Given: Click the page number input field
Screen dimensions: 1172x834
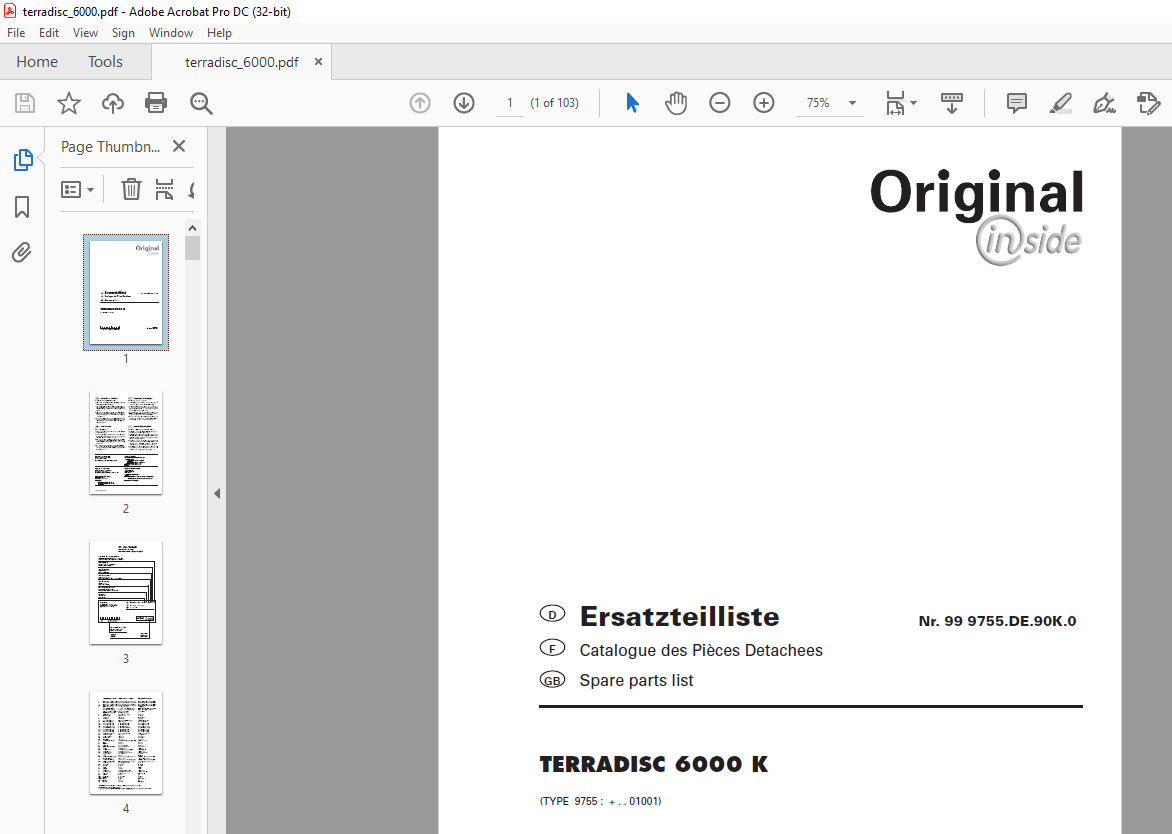Looking at the screenshot, I should [x=510, y=103].
